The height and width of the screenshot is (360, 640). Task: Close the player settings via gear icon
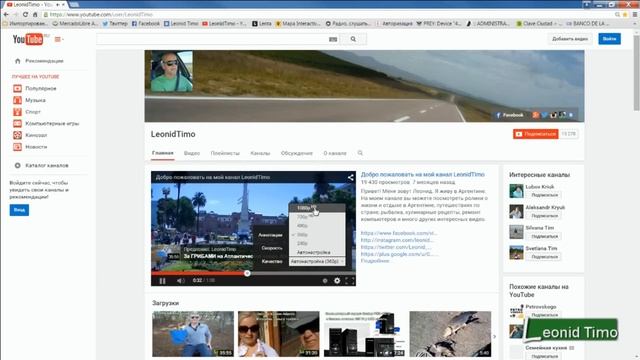[x=337, y=280]
